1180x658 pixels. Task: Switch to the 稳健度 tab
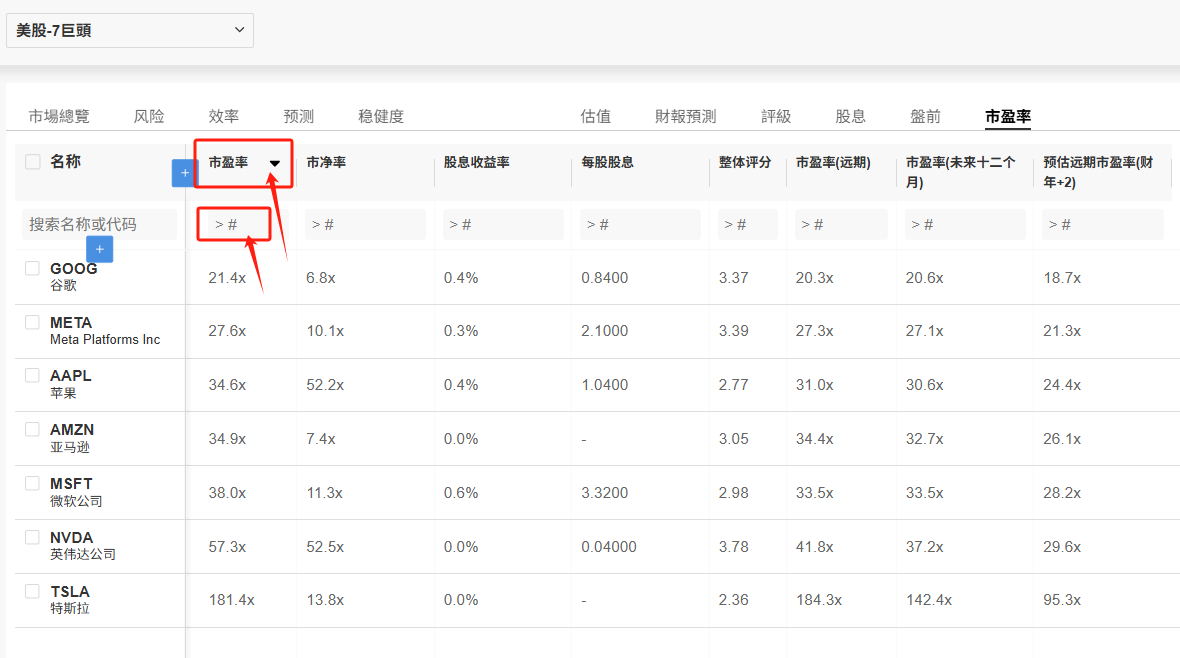(381, 116)
